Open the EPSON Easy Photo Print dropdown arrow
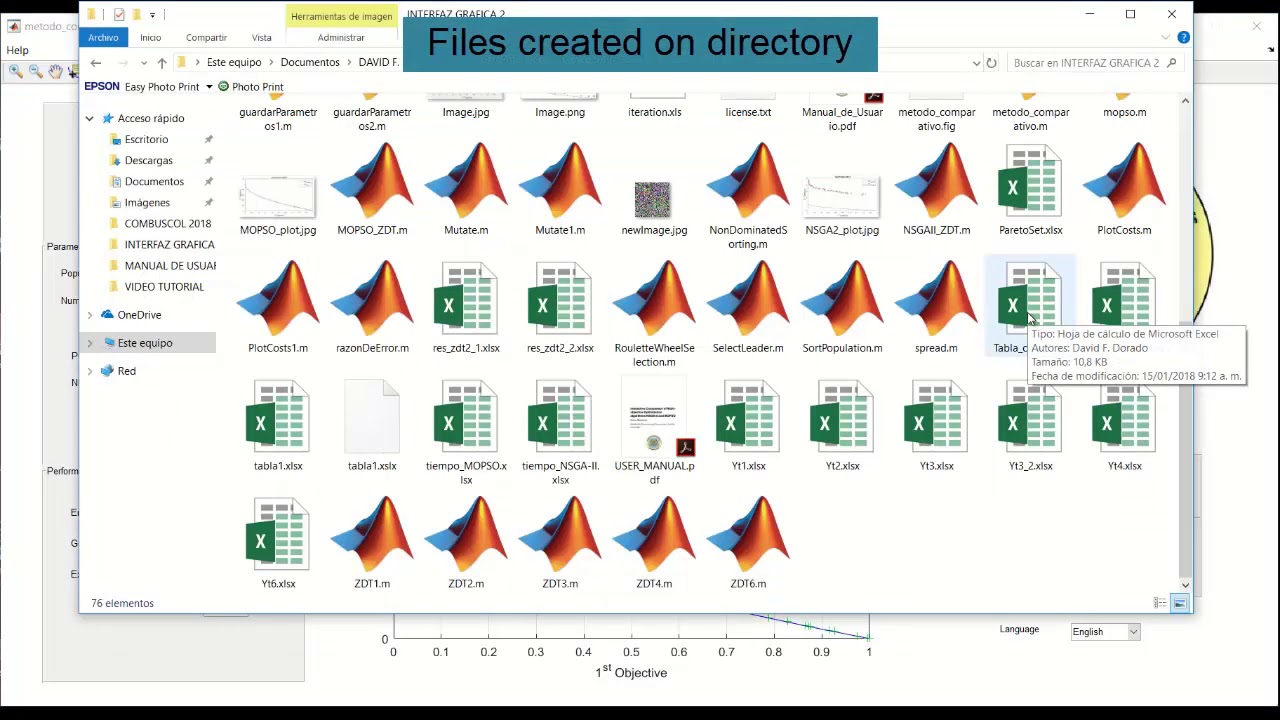 209,87
